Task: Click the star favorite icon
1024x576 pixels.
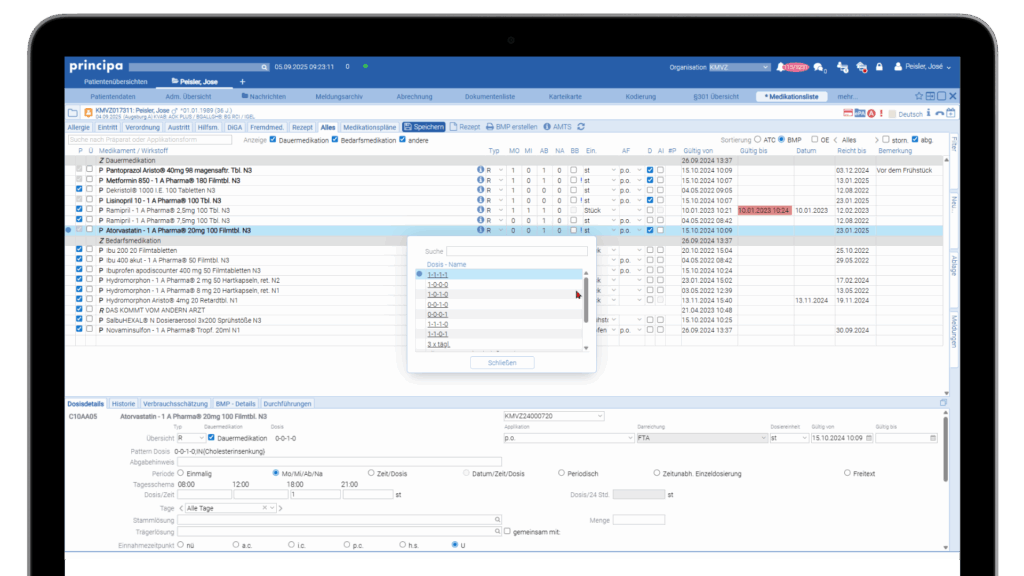Action: (x=918, y=96)
